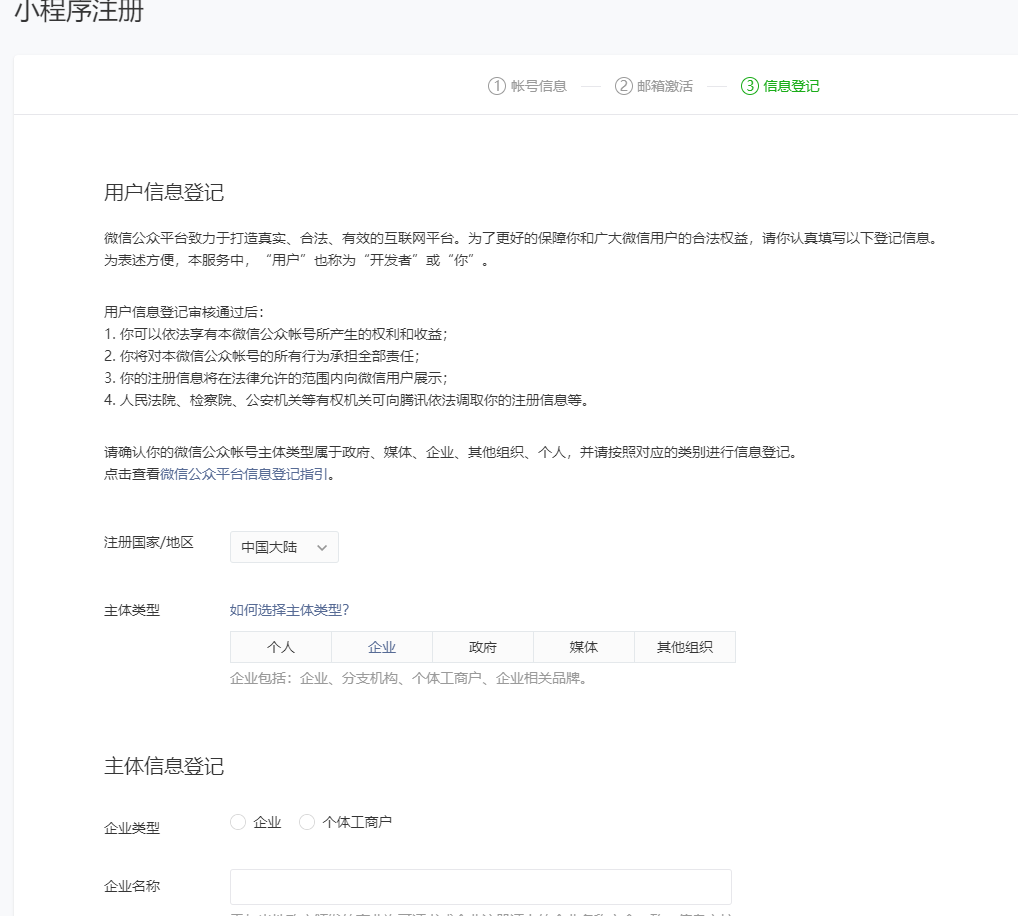Image resolution: width=1018 pixels, height=916 pixels.
Task: Click the paragraph starting 微信公众平台致力于打造
Action: 523,238
